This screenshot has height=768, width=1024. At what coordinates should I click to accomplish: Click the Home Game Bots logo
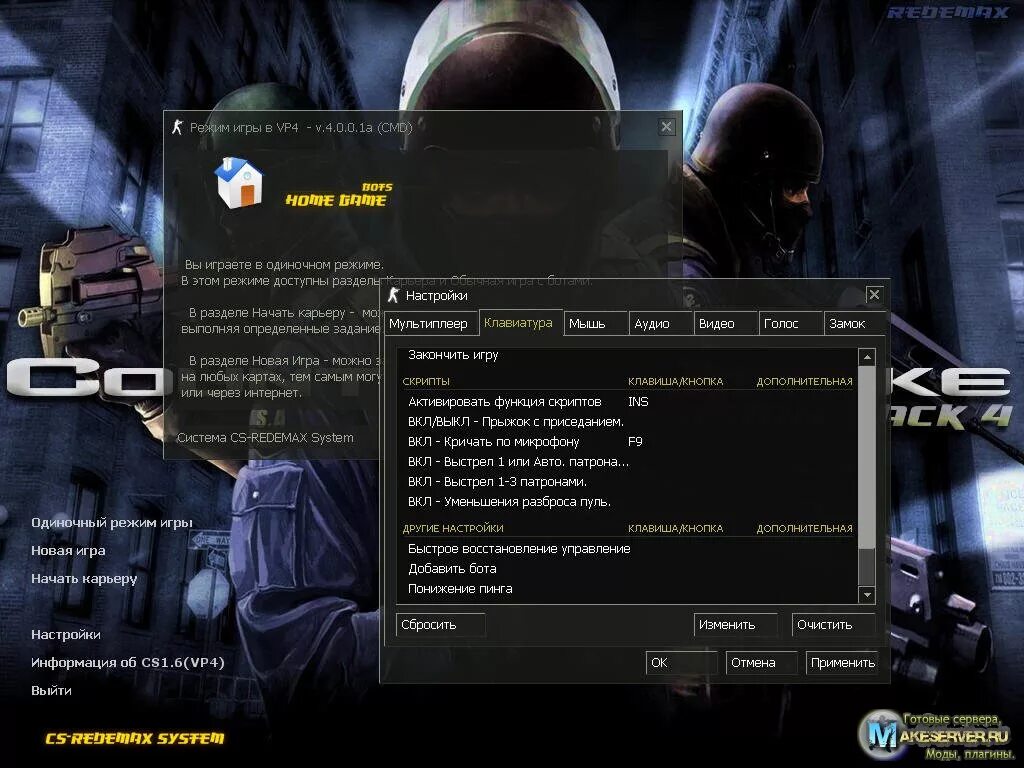pyautogui.click(x=338, y=195)
